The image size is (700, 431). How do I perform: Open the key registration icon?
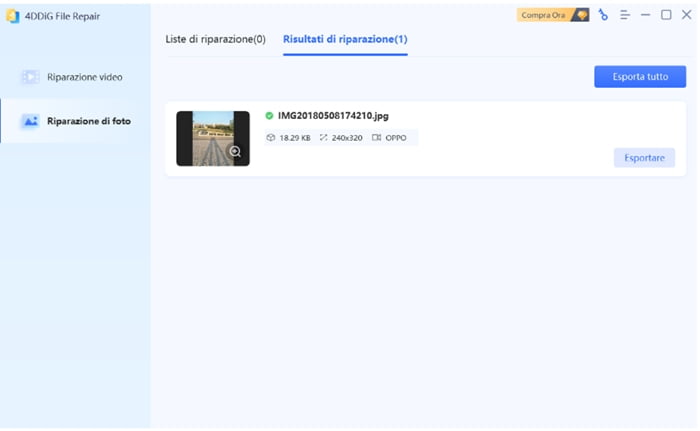coord(603,15)
